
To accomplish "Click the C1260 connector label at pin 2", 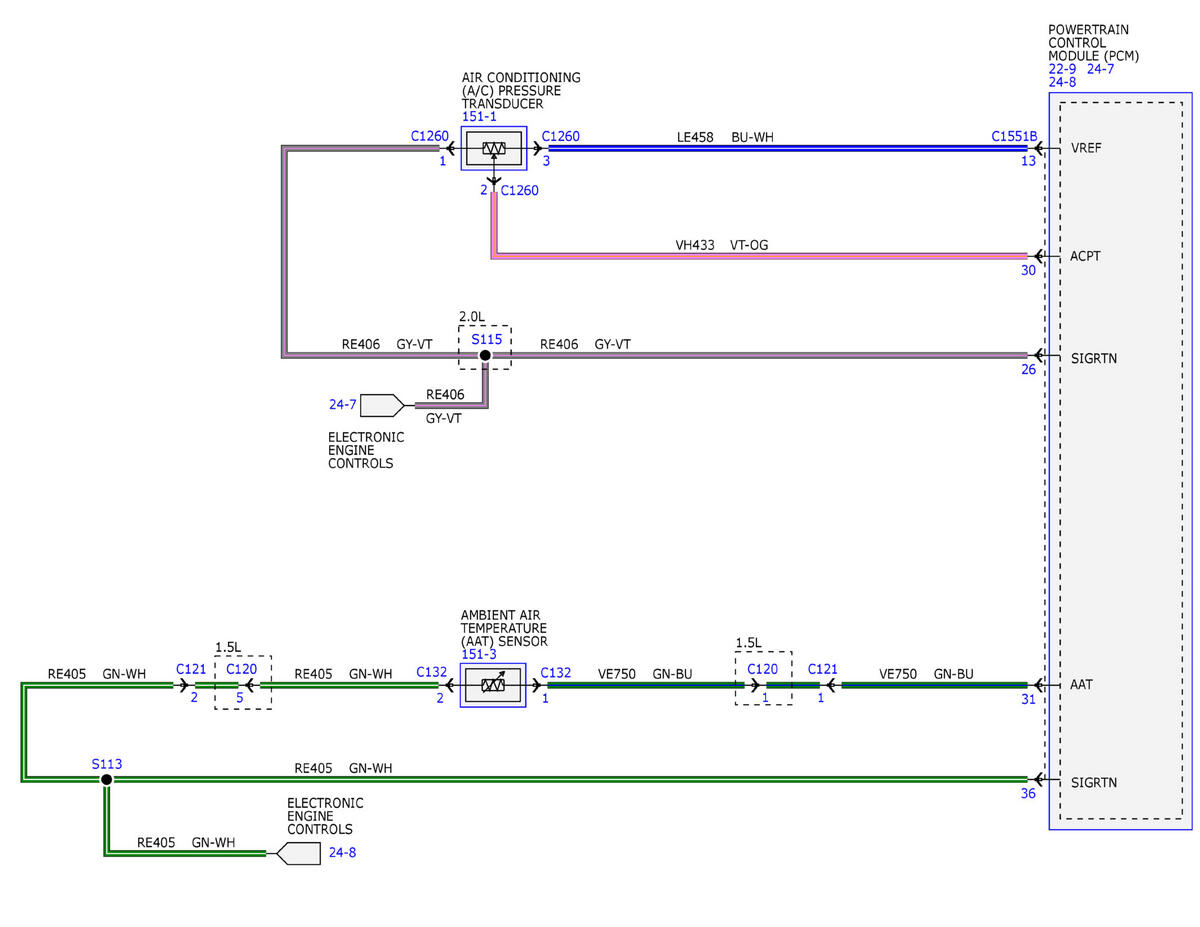I will tap(519, 190).
